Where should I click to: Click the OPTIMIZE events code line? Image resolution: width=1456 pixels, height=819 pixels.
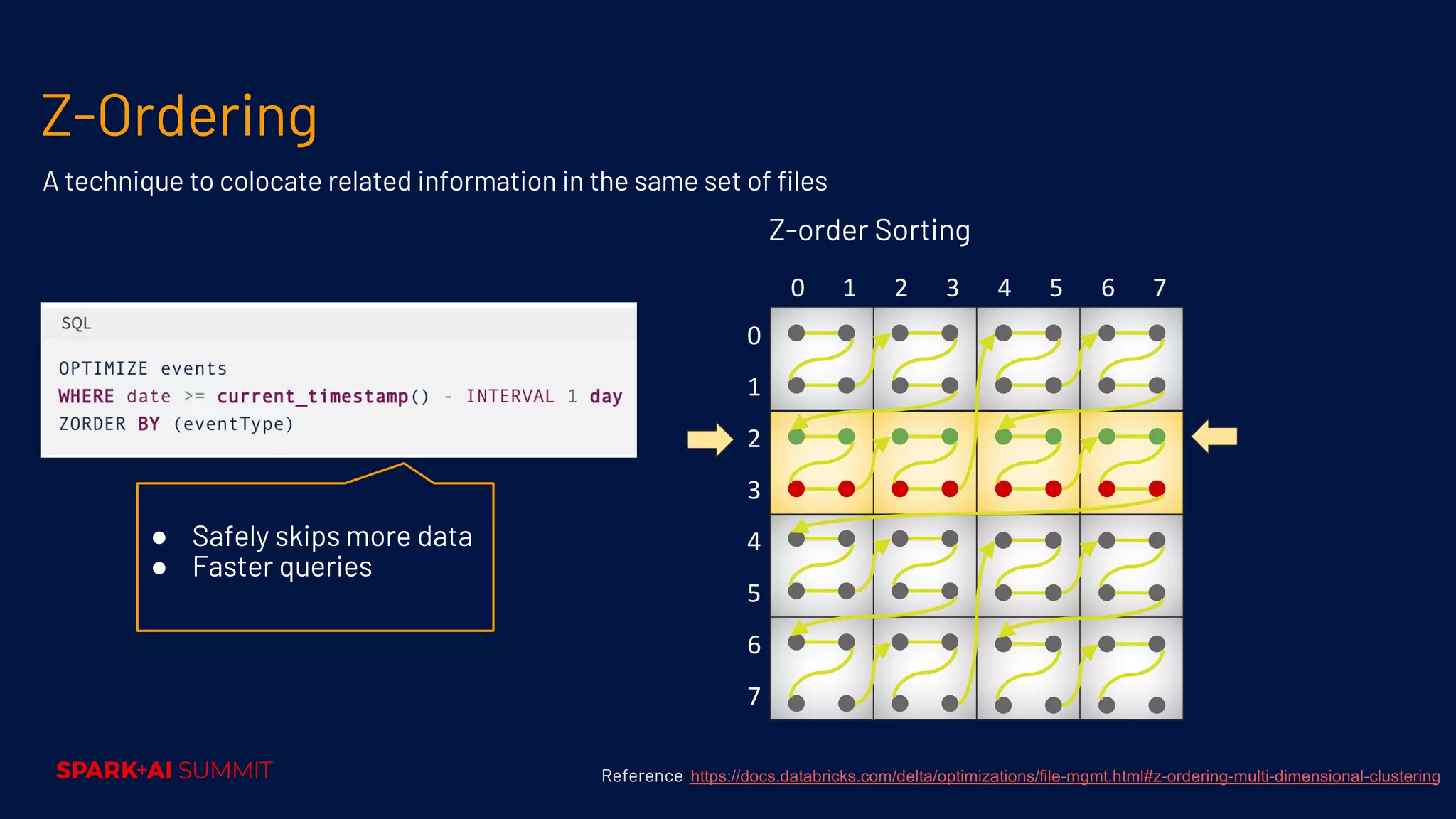coord(143,368)
